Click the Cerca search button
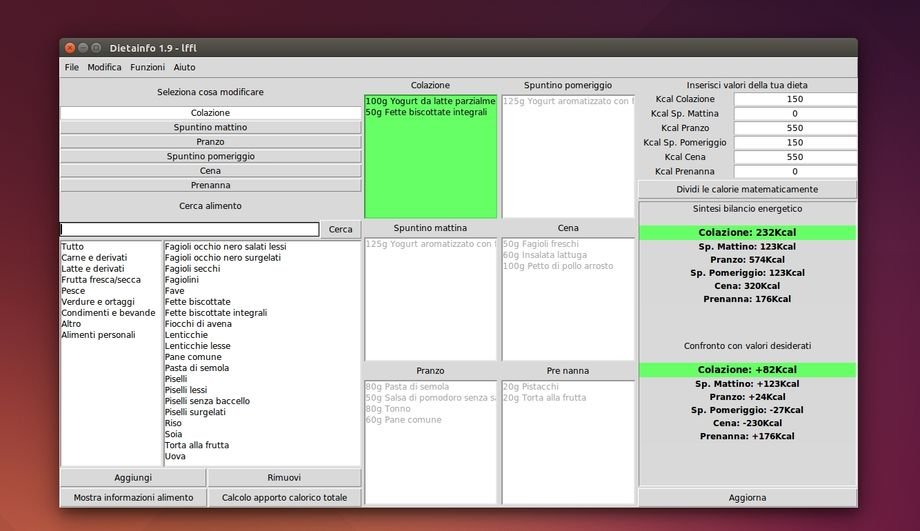The image size is (920, 531). coord(341,229)
